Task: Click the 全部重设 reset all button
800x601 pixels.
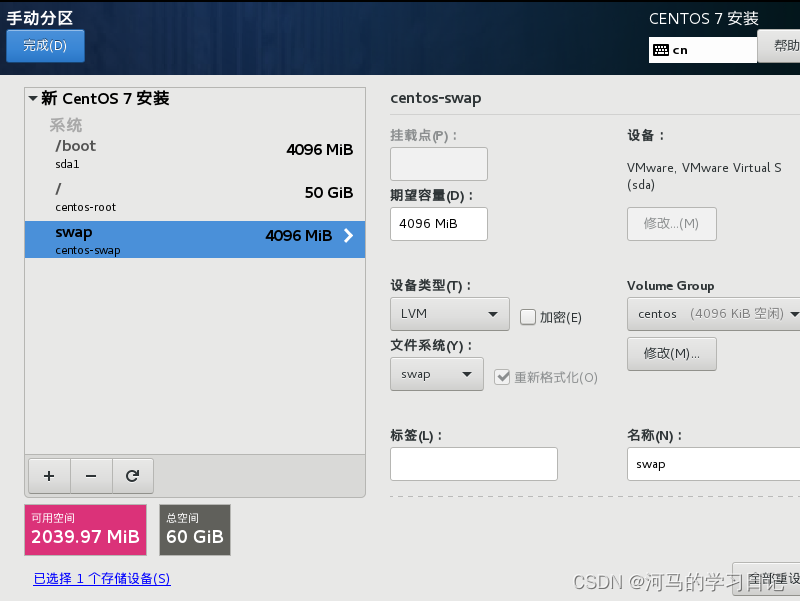Action: 766,579
